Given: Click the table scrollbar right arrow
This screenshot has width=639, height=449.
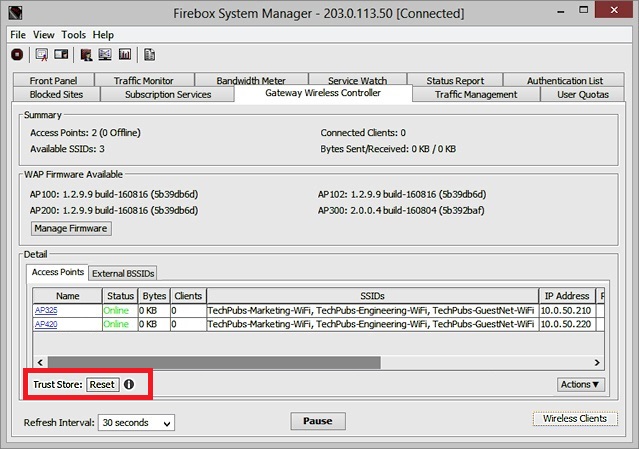Looking at the screenshot, I should [597, 363].
